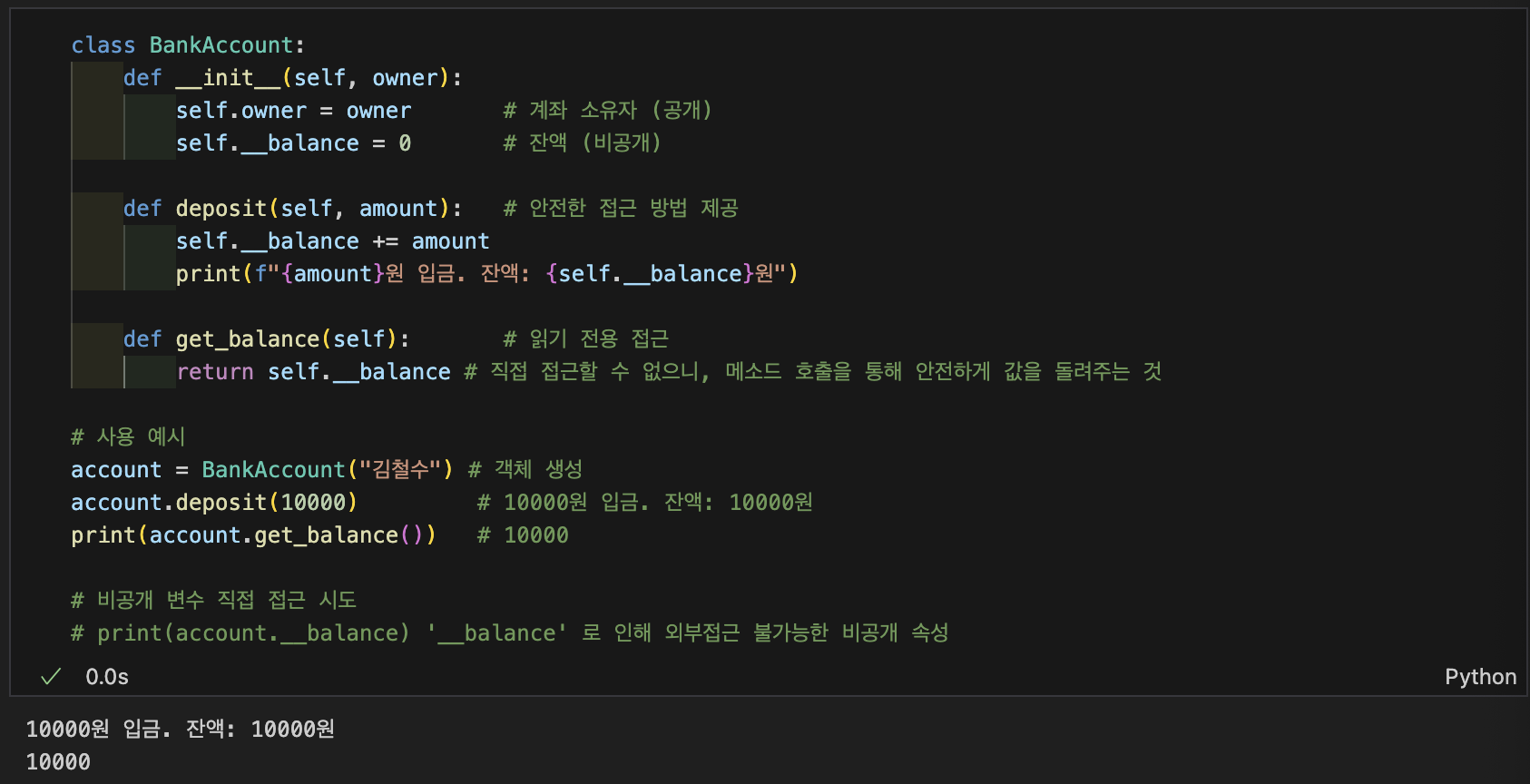The width and height of the screenshot is (1530, 784).
Task: Click the '# 읽기 전용 접근' comment
Action: click(x=586, y=339)
